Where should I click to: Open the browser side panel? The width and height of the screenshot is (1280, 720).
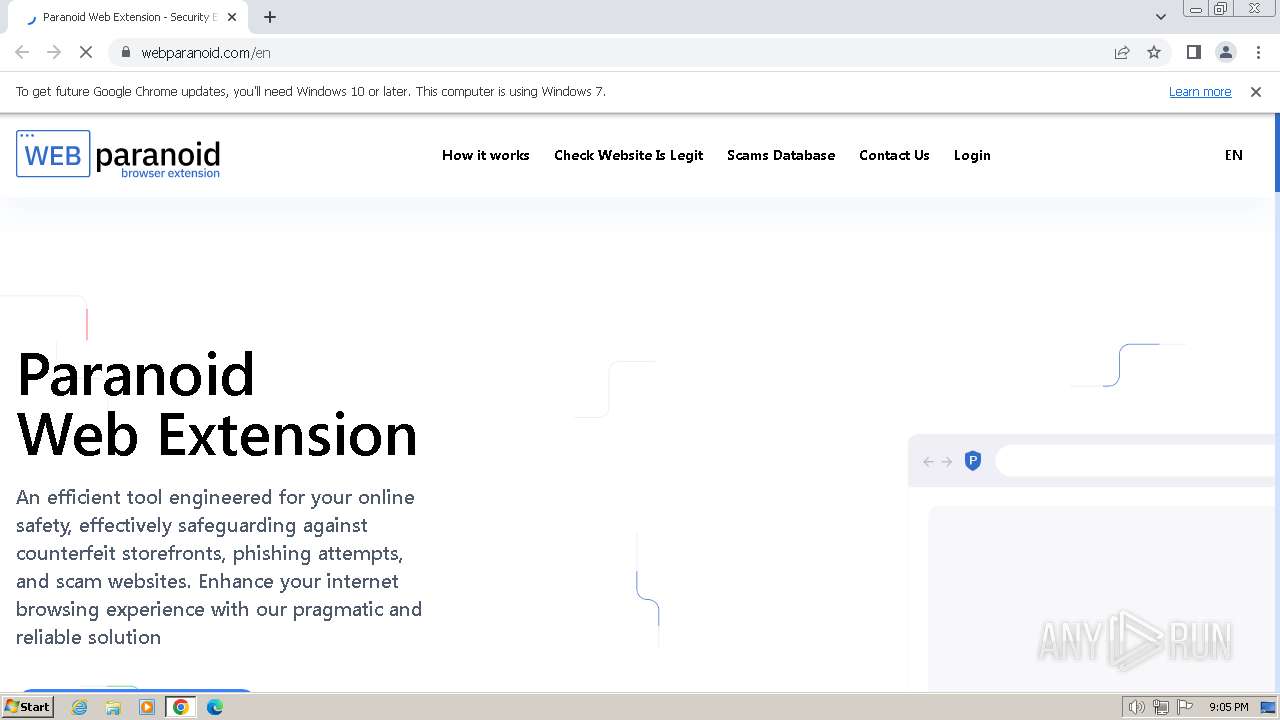click(1193, 52)
